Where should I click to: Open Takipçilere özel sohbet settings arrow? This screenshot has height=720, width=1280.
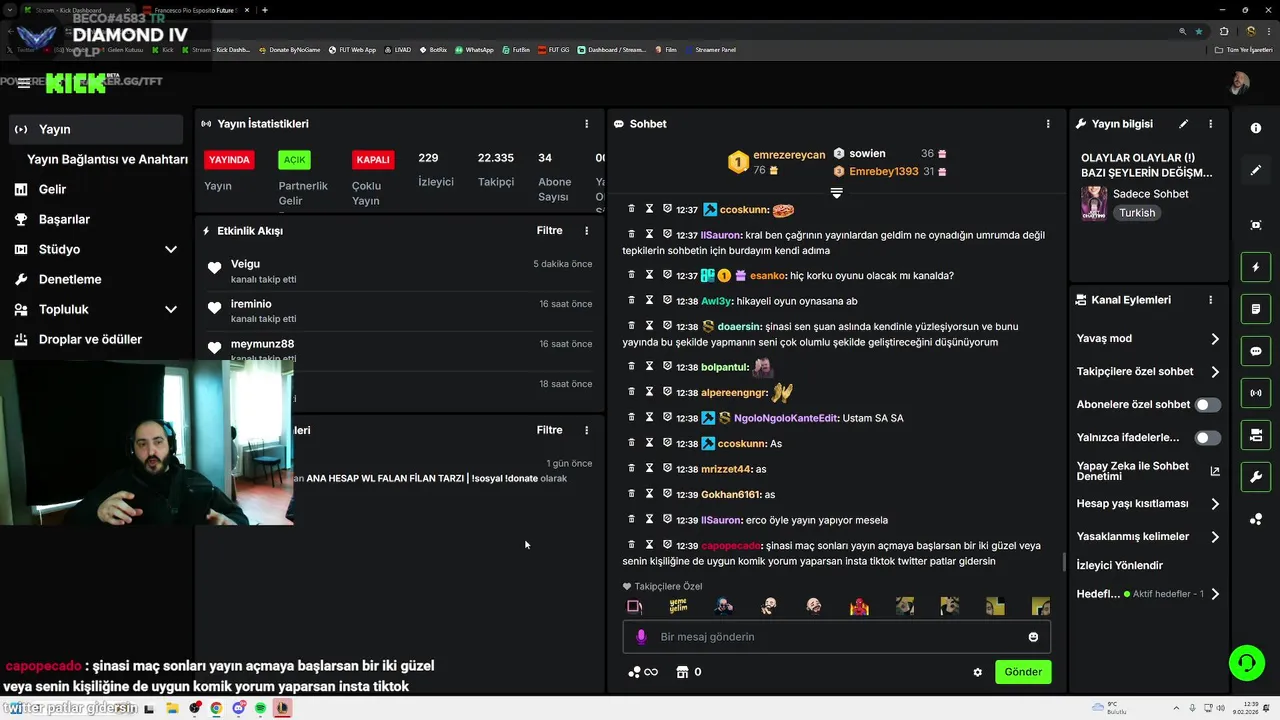(x=1215, y=372)
